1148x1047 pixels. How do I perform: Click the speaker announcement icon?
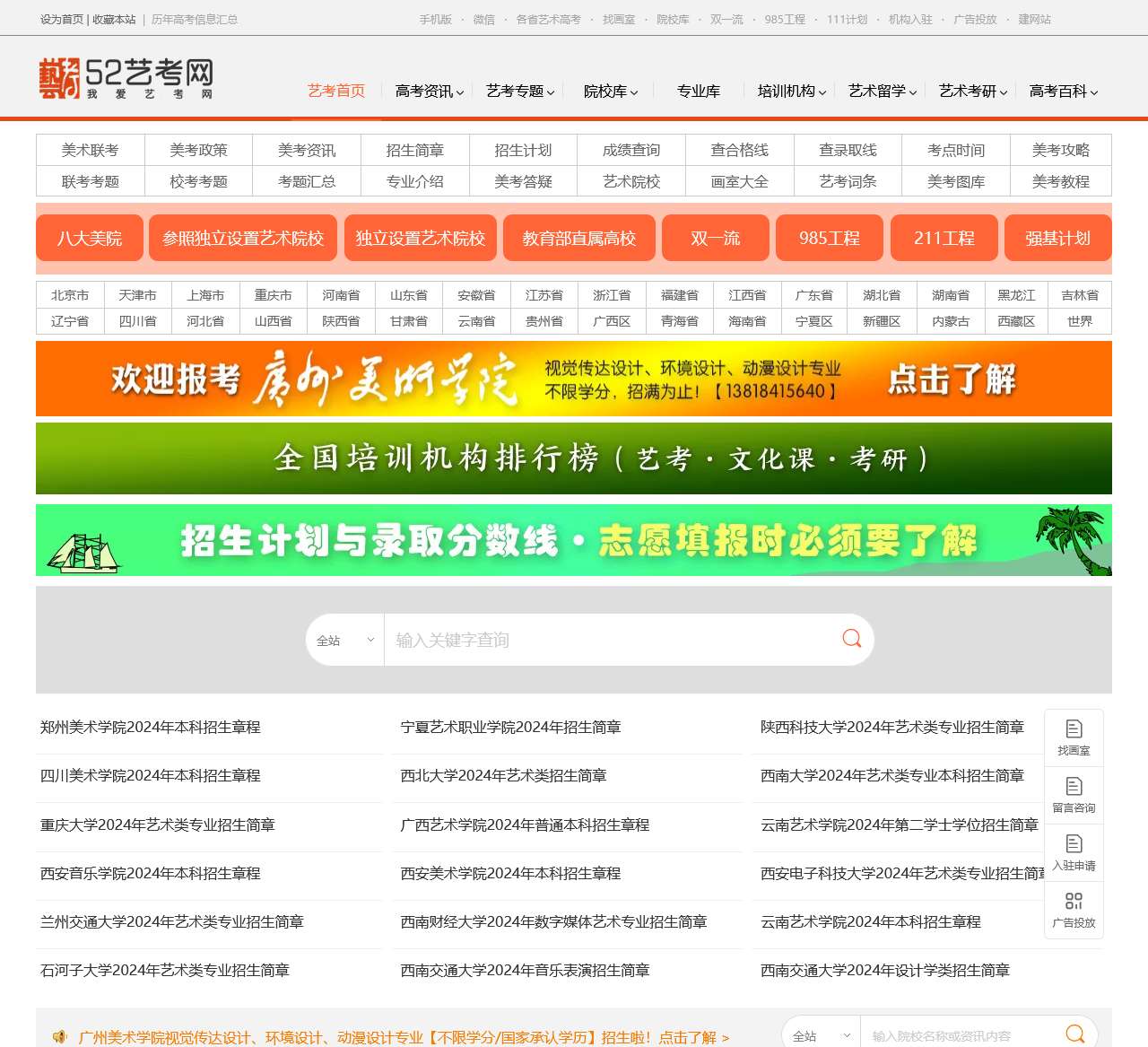tap(60, 1037)
